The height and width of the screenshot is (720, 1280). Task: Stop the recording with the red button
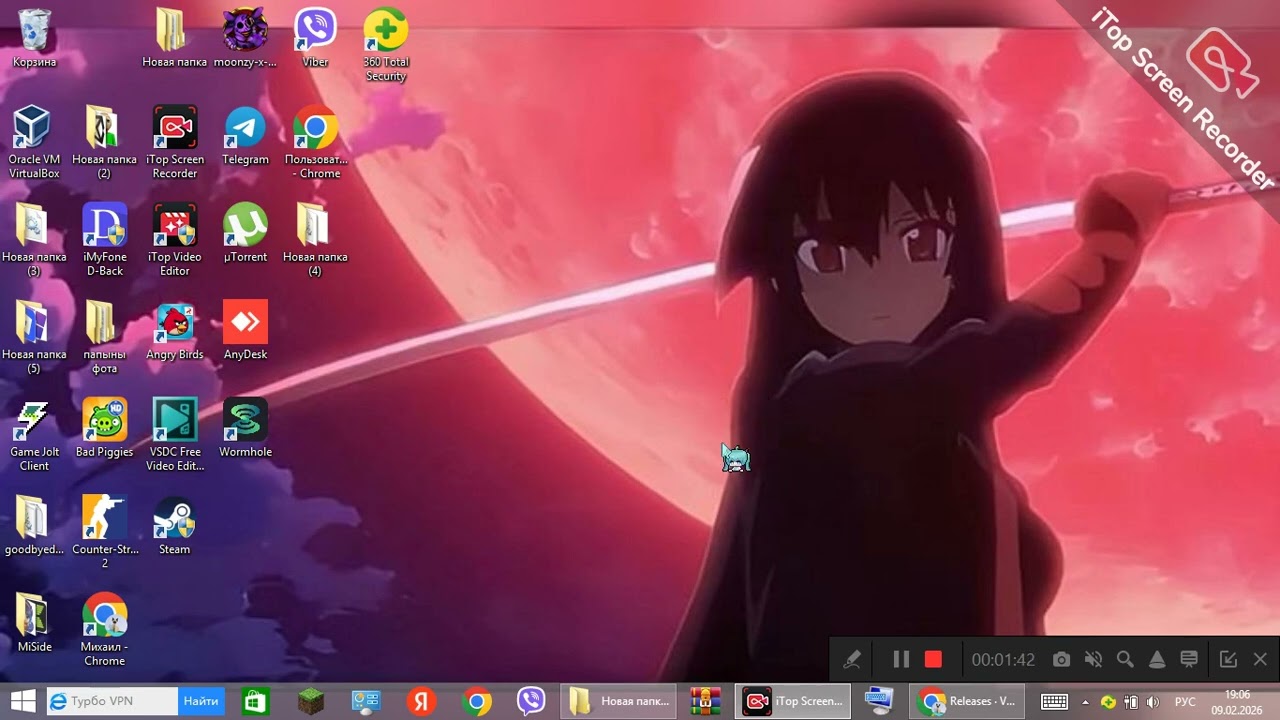pyautogui.click(x=933, y=659)
